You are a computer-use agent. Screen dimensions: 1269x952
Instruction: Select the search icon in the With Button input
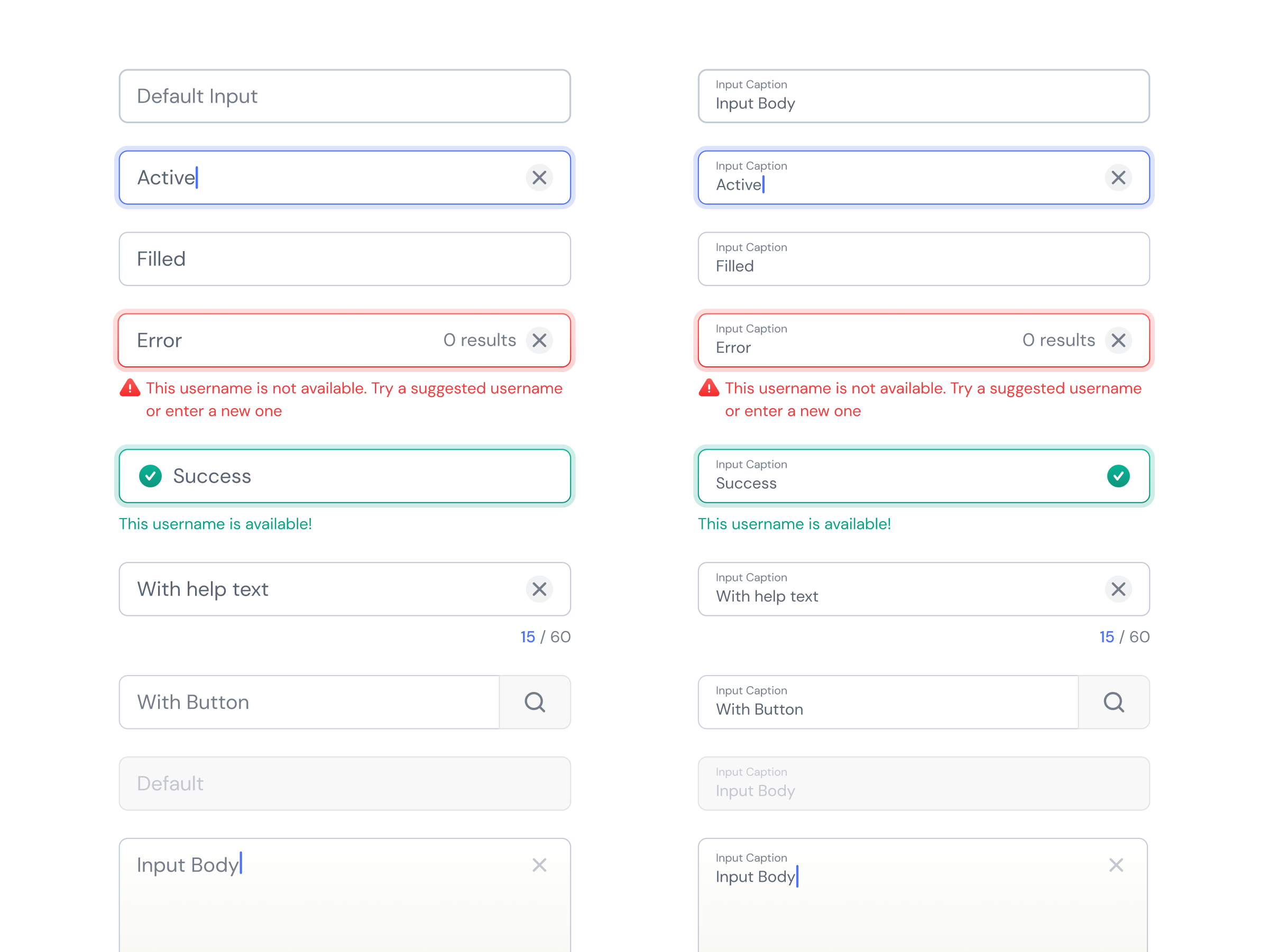(535, 702)
